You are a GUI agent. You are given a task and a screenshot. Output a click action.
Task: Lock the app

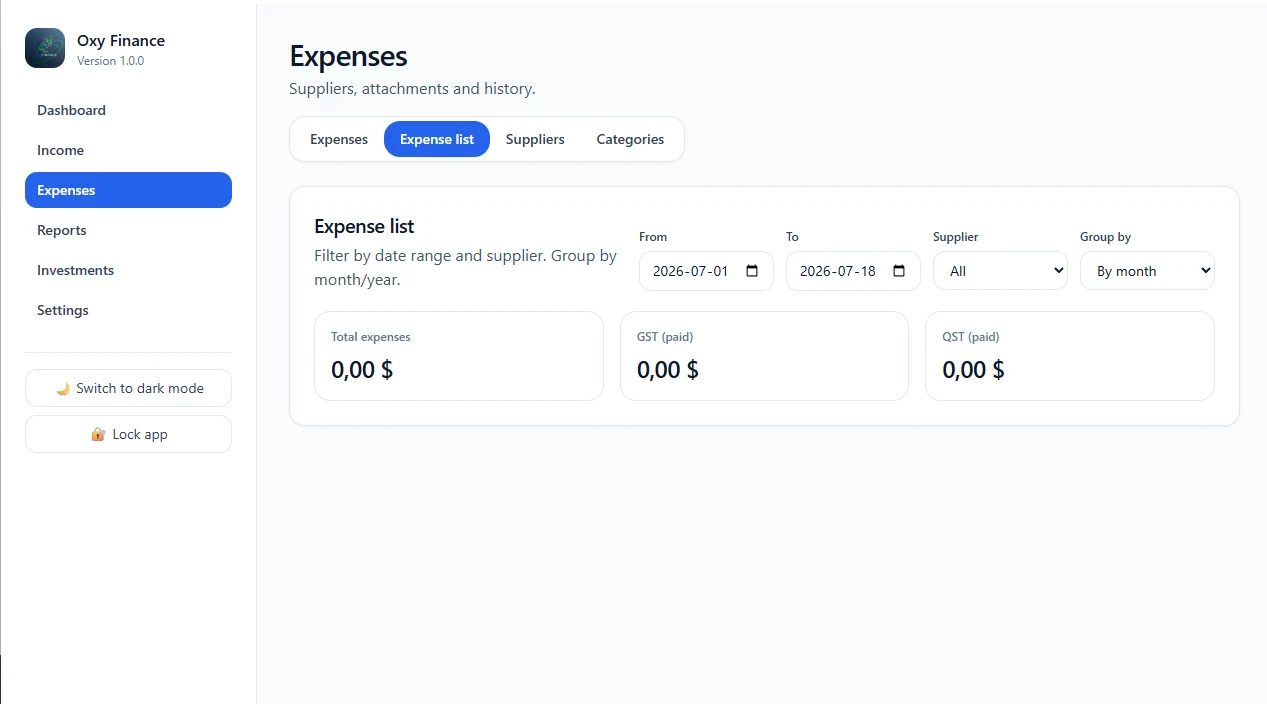click(128, 434)
